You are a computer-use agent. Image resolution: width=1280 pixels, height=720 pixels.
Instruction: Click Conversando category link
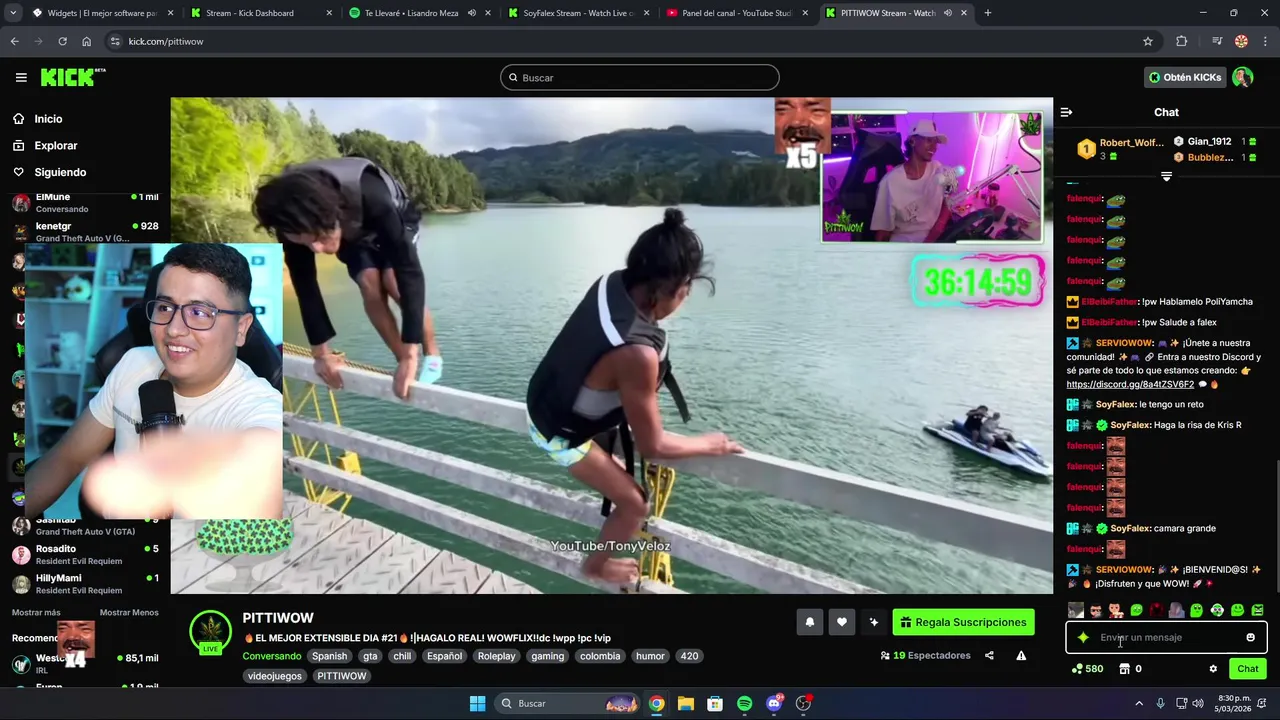pos(272,656)
